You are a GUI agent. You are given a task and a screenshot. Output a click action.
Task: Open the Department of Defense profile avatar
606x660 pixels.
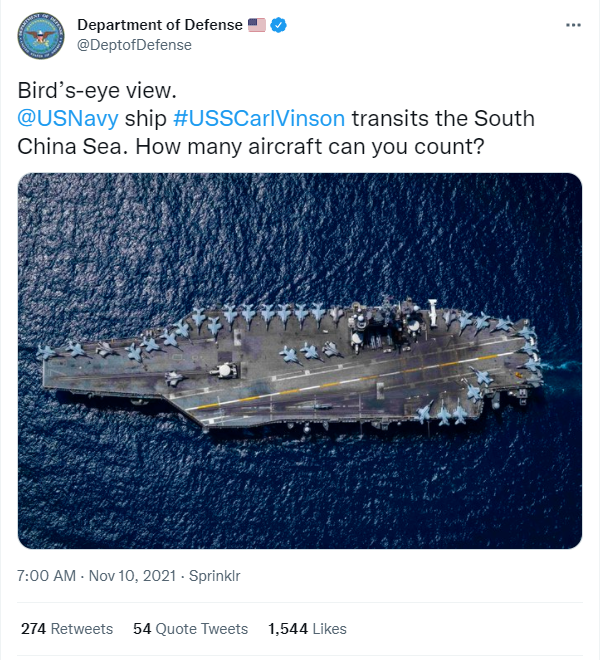coord(41,35)
